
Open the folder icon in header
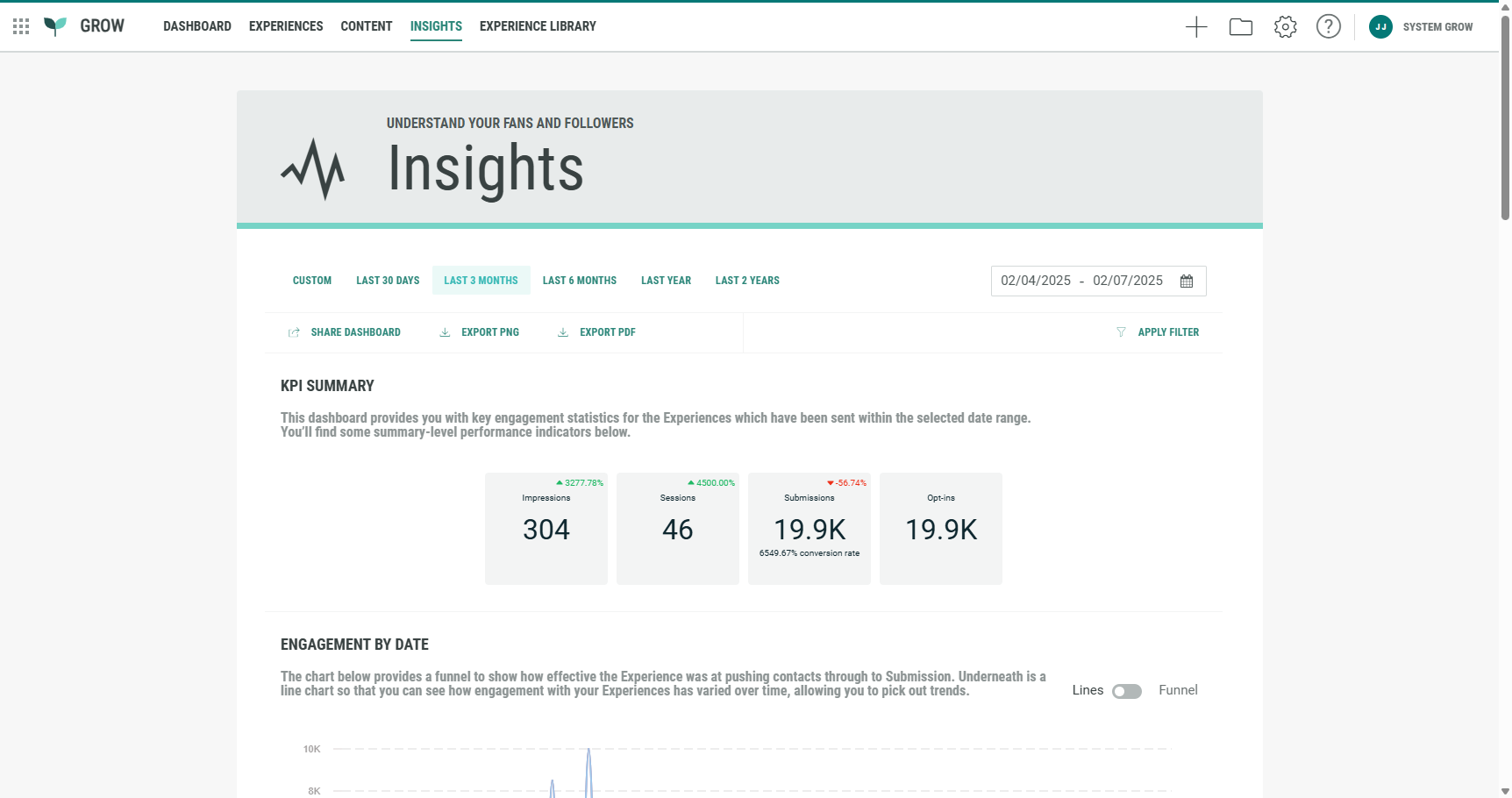click(x=1240, y=27)
